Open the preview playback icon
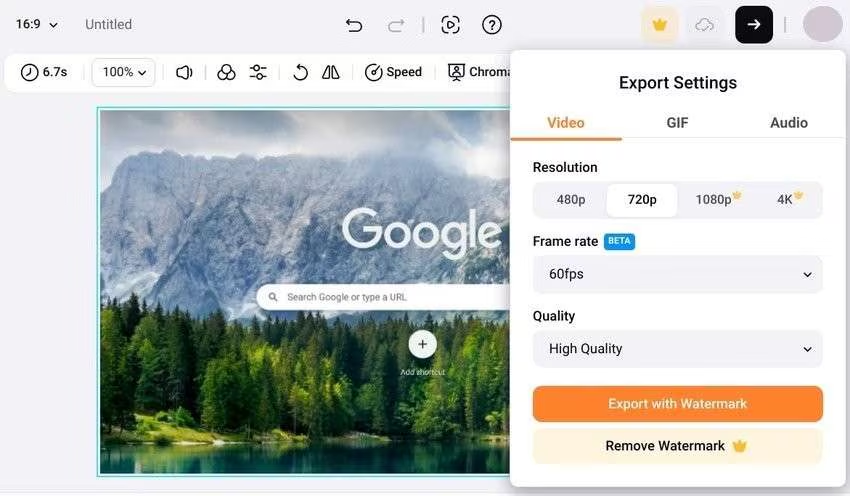 tap(450, 25)
